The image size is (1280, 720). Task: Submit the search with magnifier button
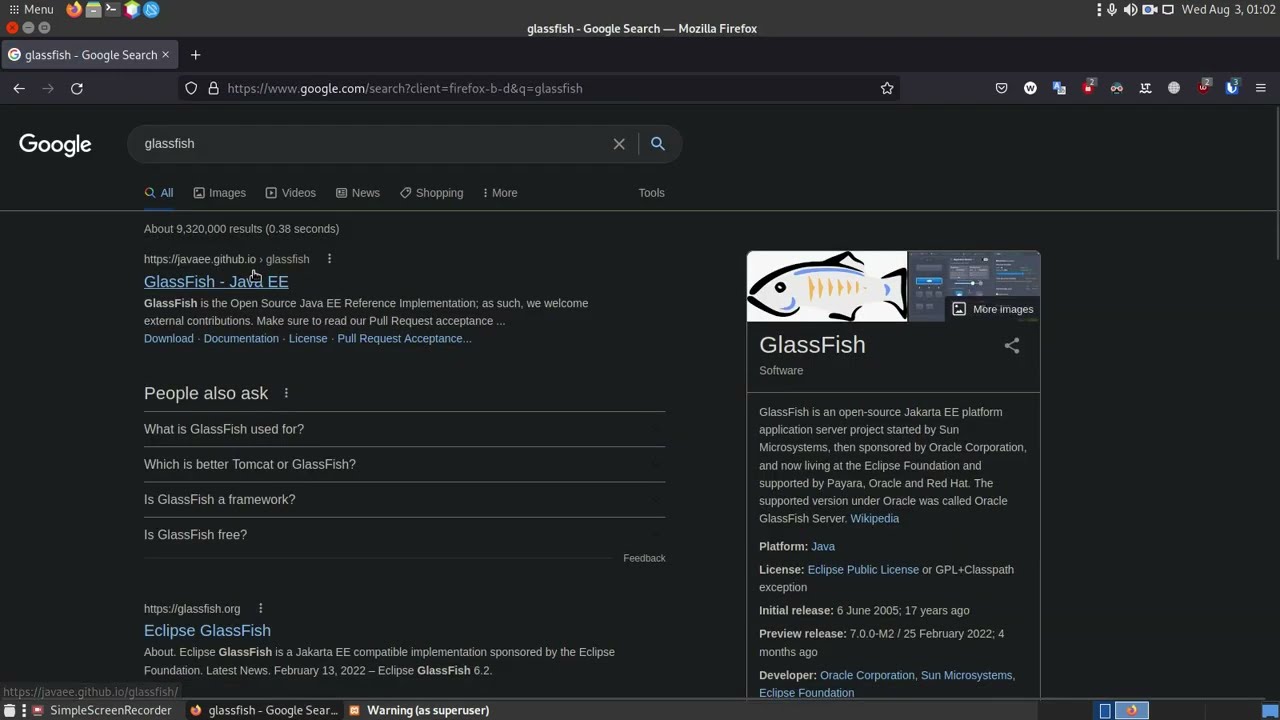658,144
